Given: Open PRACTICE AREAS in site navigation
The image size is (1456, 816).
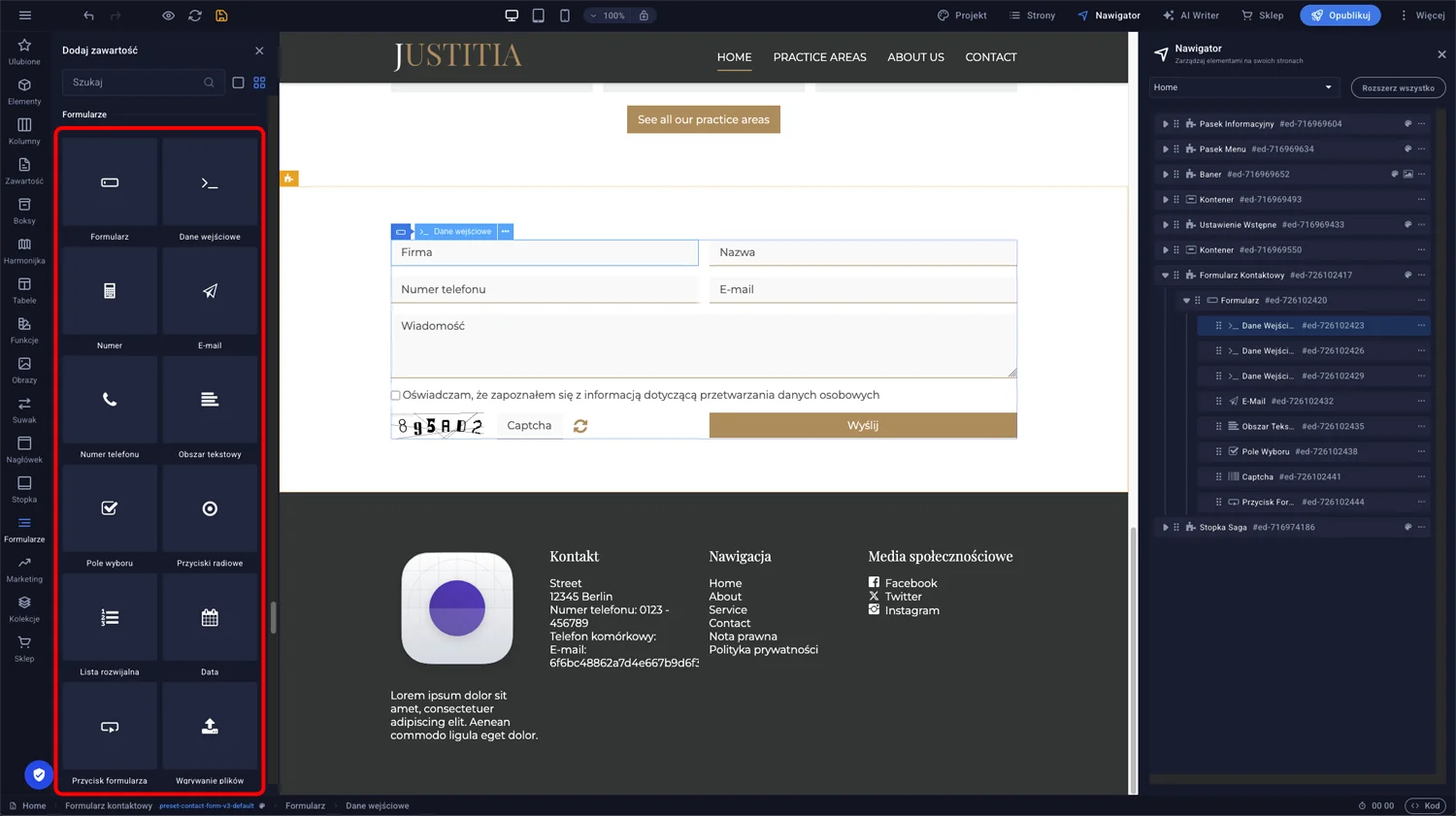Looking at the screenshot, I should coord(819,57).
